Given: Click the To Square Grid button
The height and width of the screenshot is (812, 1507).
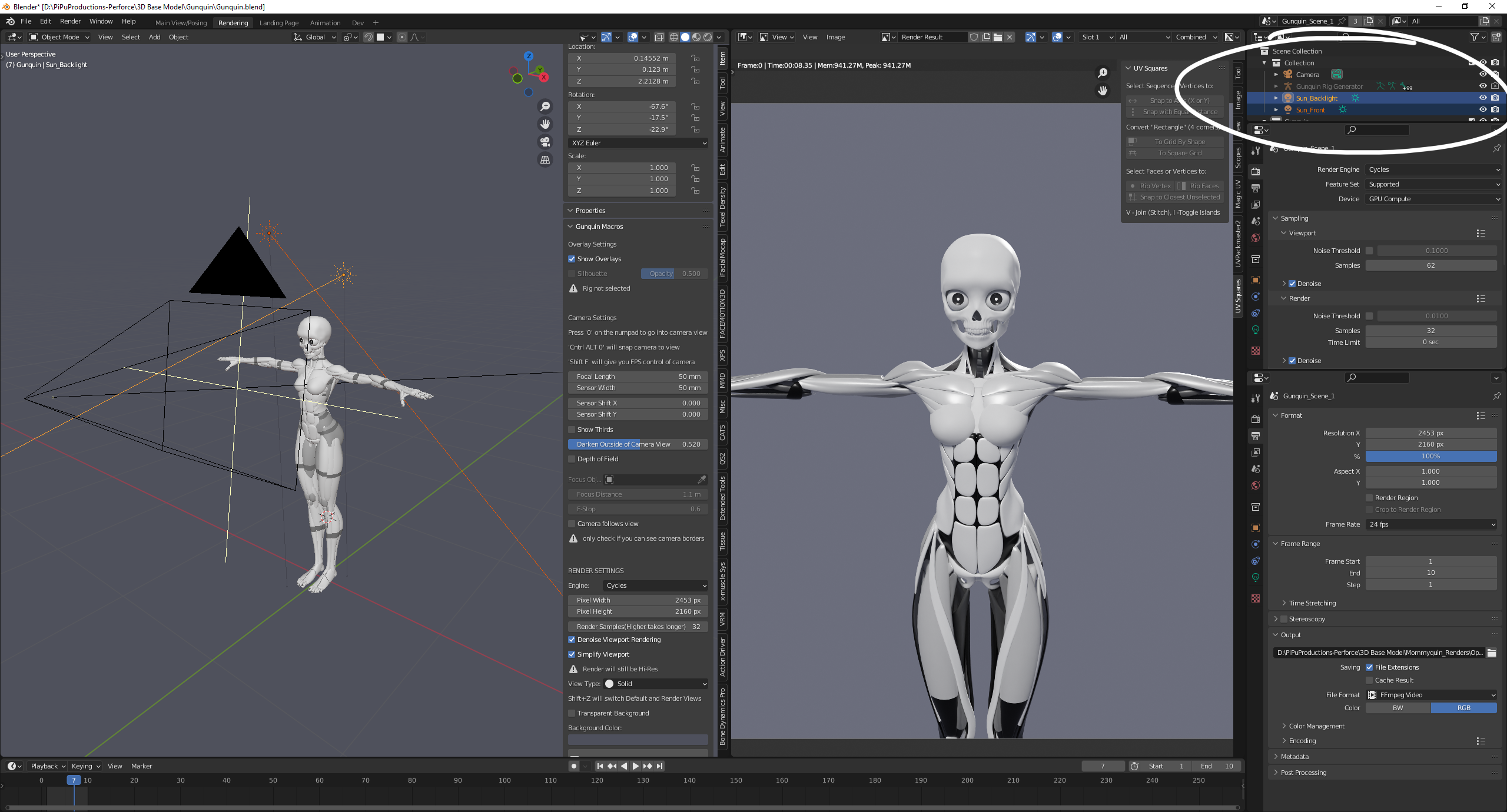Looking at the screenshot, I should pos(1174,153).
